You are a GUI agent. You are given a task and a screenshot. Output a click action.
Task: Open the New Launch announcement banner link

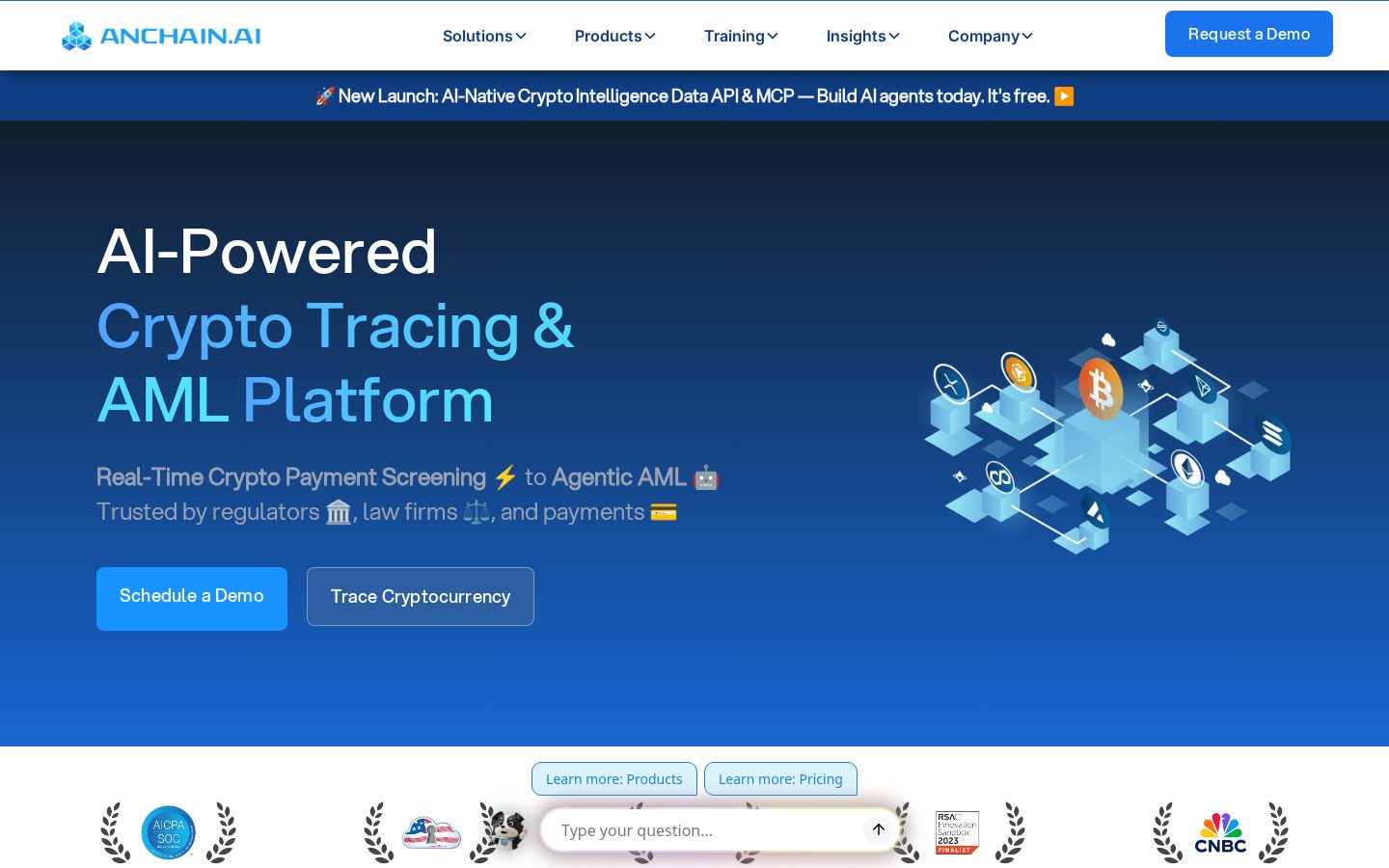[x=694, y=95]
